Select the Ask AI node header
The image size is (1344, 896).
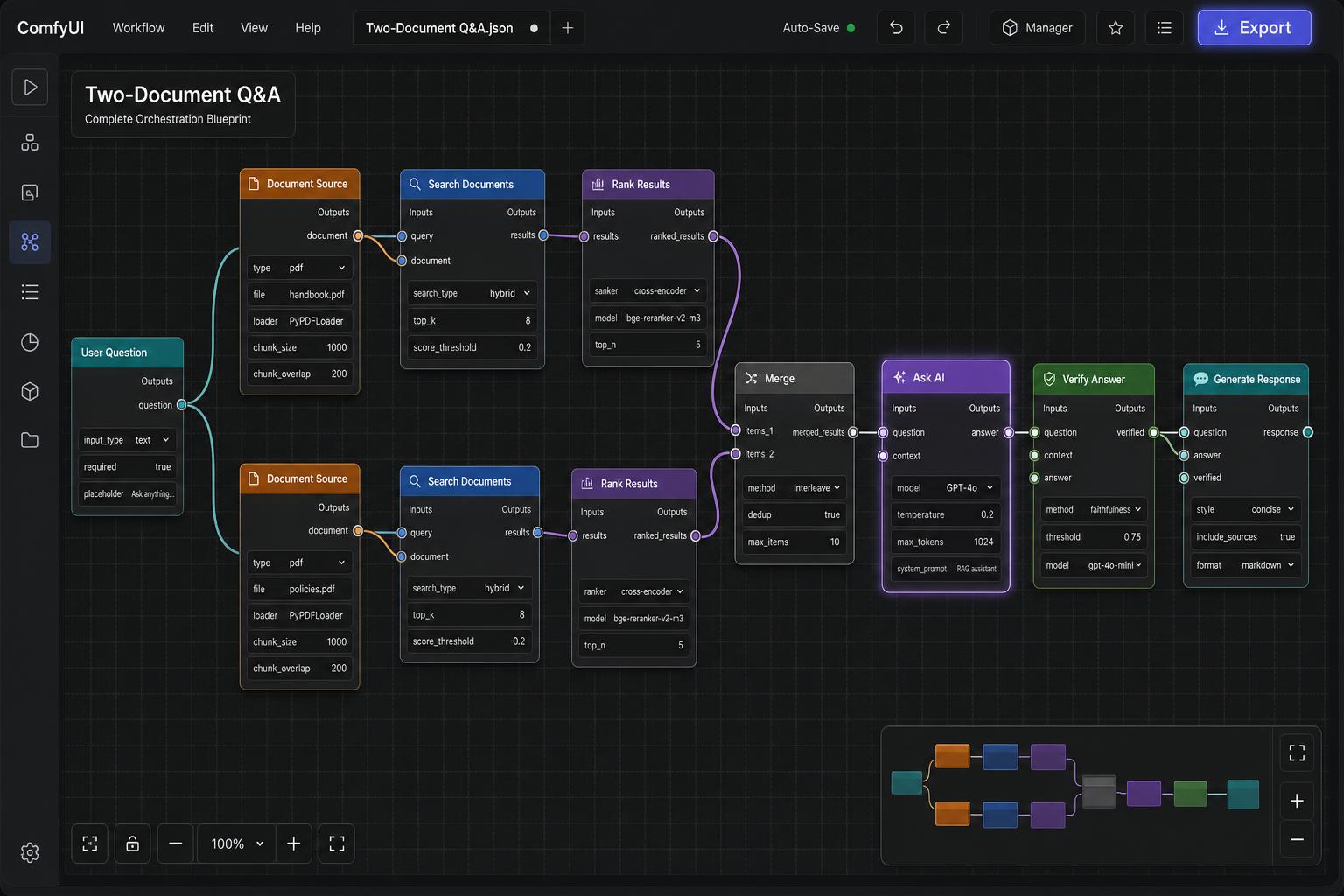946,377
